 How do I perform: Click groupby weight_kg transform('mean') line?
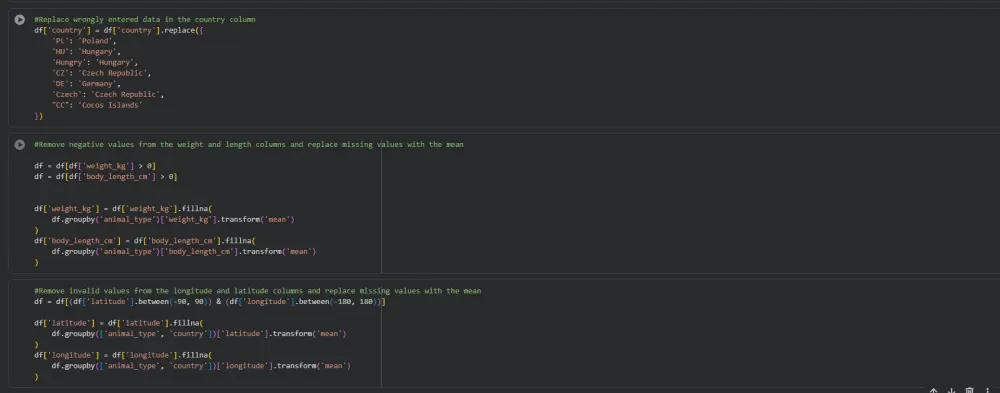click(173, 219)
